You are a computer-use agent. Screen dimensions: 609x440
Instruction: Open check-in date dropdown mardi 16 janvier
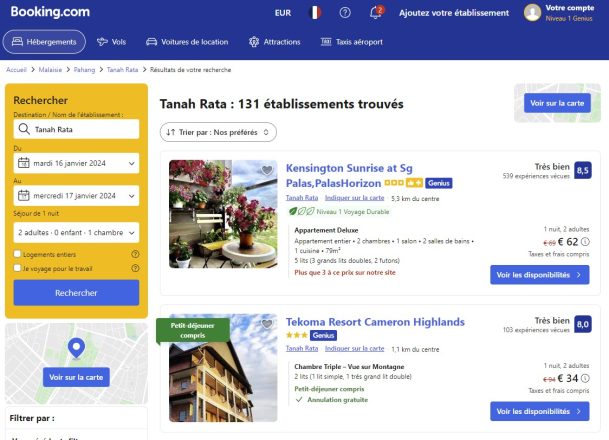(x=76, y=163)
